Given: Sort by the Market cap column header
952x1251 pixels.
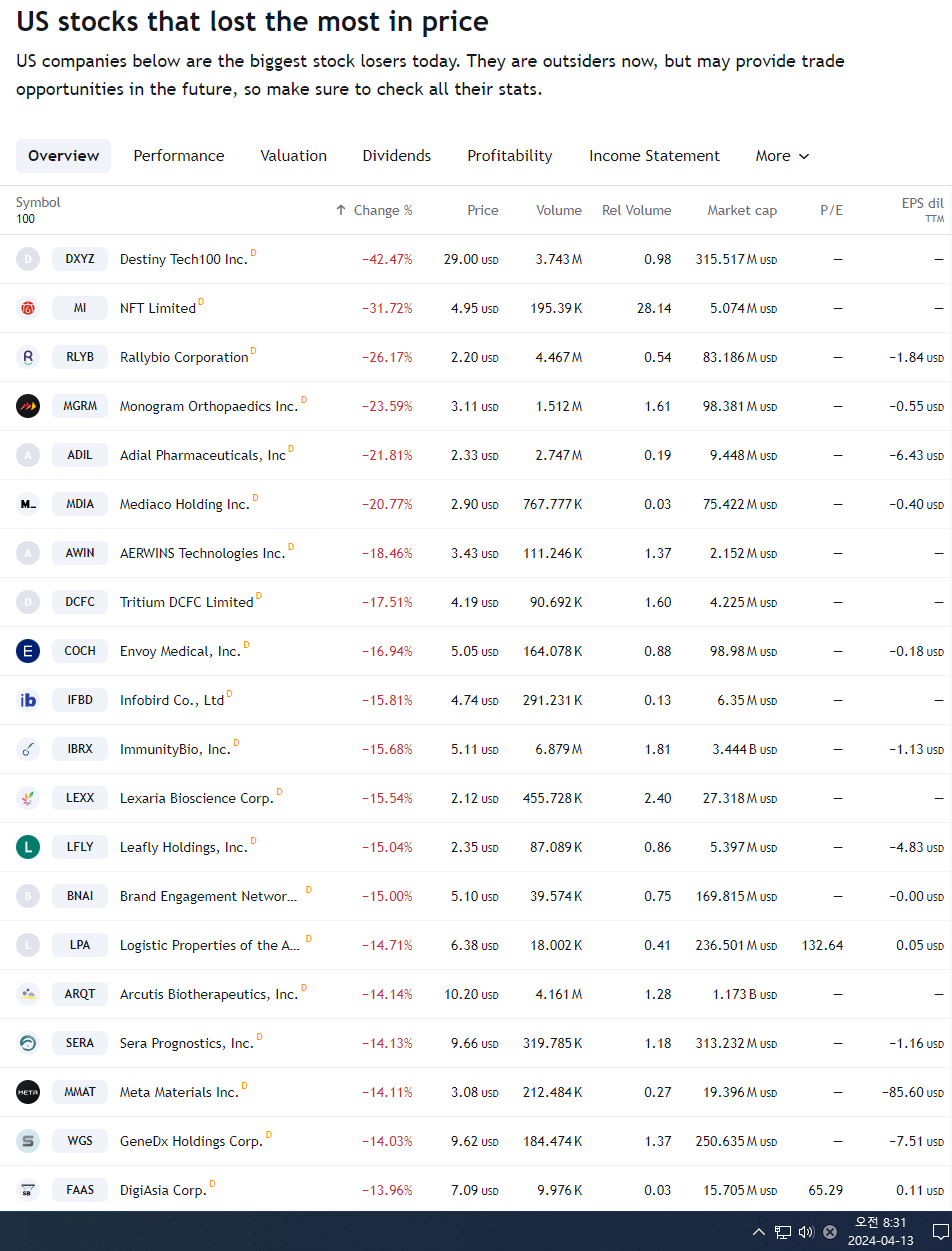Looking at the screenshot, I should click(x=742, y=210).
